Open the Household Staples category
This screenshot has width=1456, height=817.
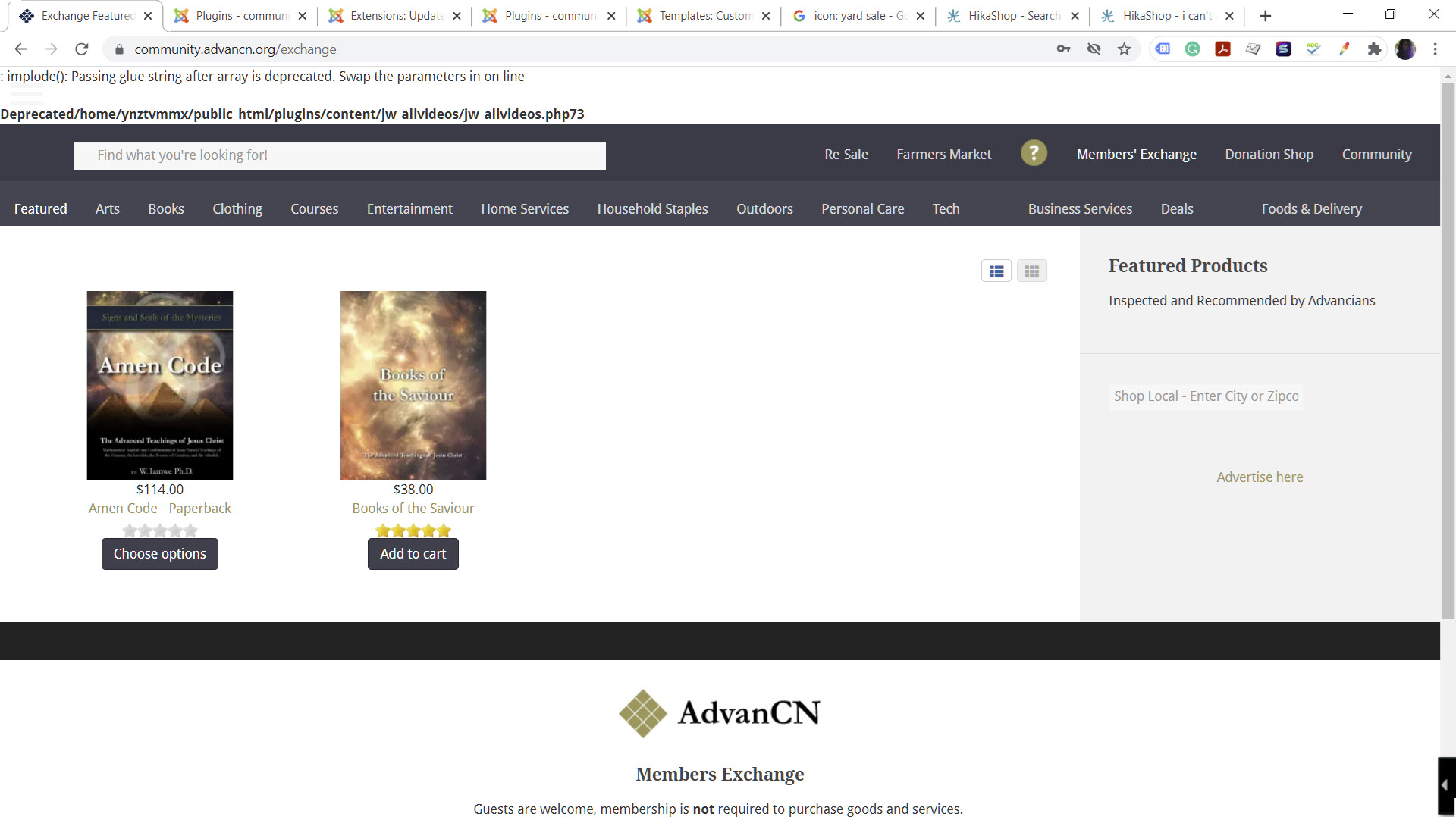point(653,208)
